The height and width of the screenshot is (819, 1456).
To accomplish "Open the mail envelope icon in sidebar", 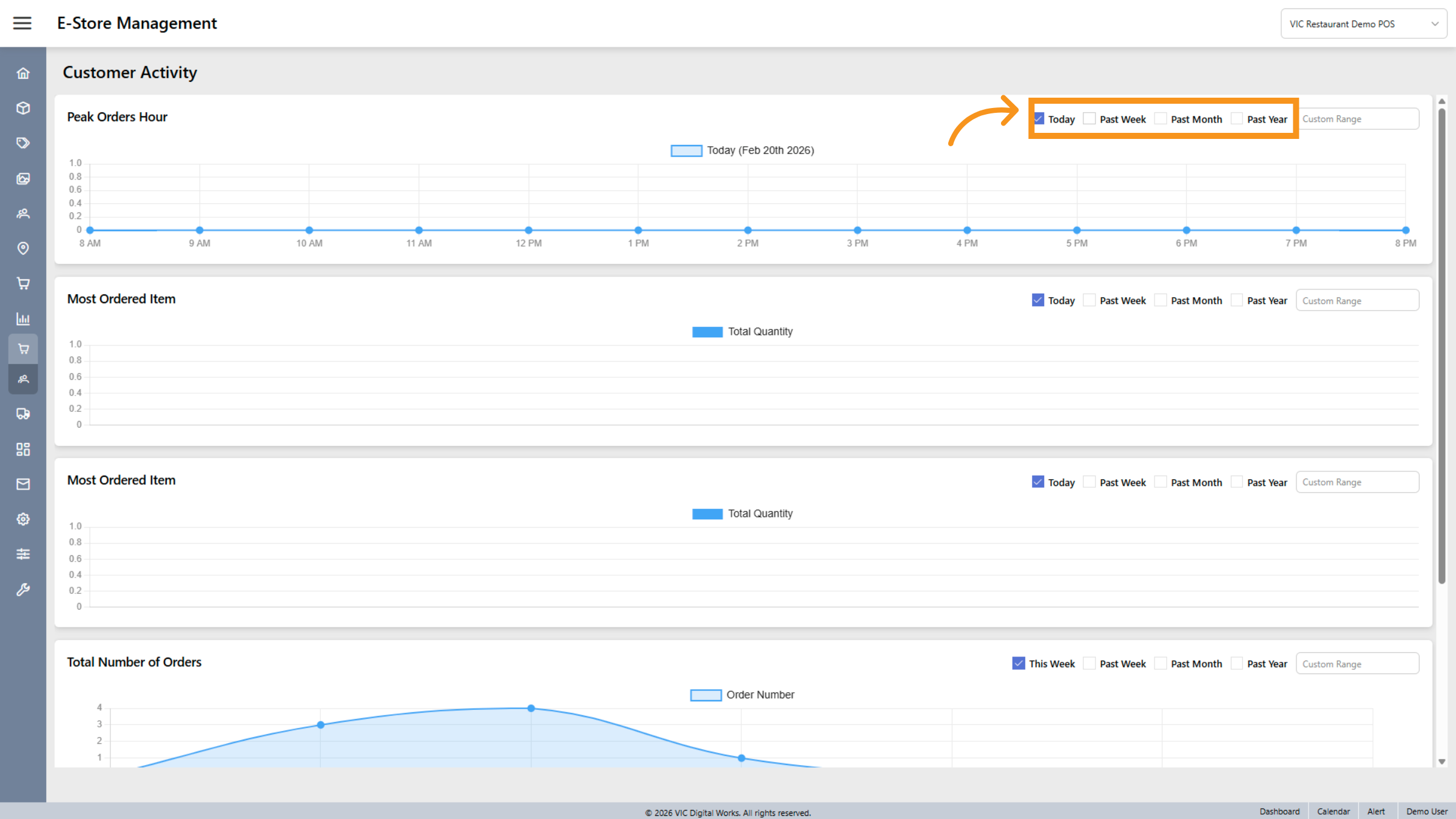I will [x=23, y=484].
